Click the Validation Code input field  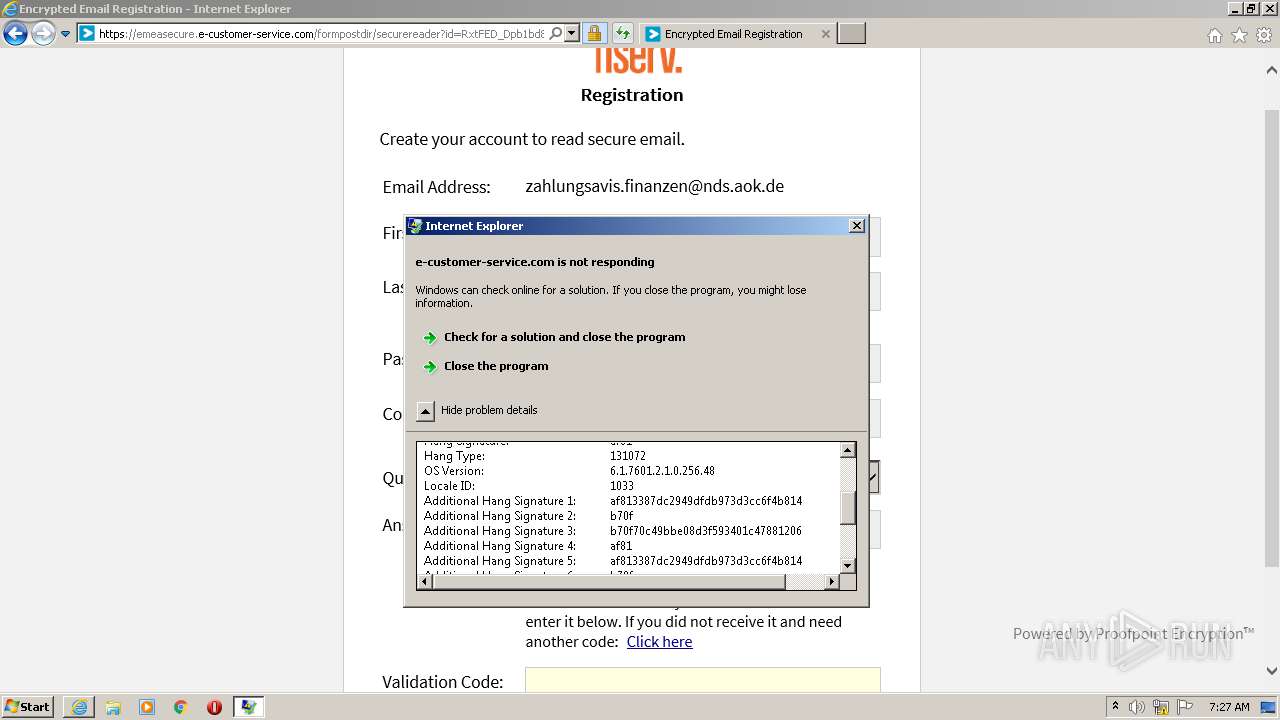[703, 680]
